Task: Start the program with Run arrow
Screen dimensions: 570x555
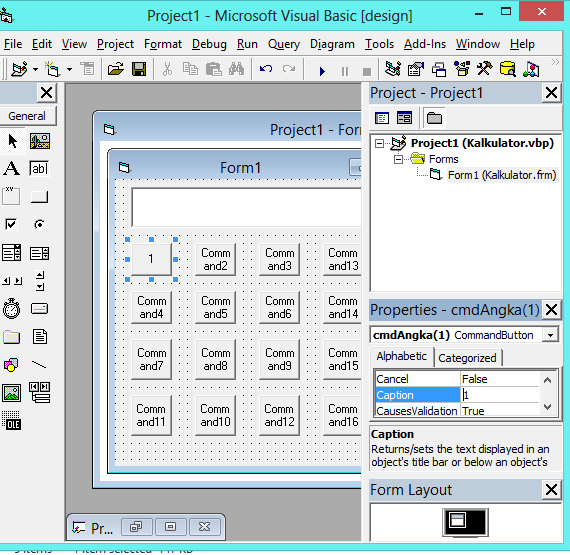Action: pos(322,71)
